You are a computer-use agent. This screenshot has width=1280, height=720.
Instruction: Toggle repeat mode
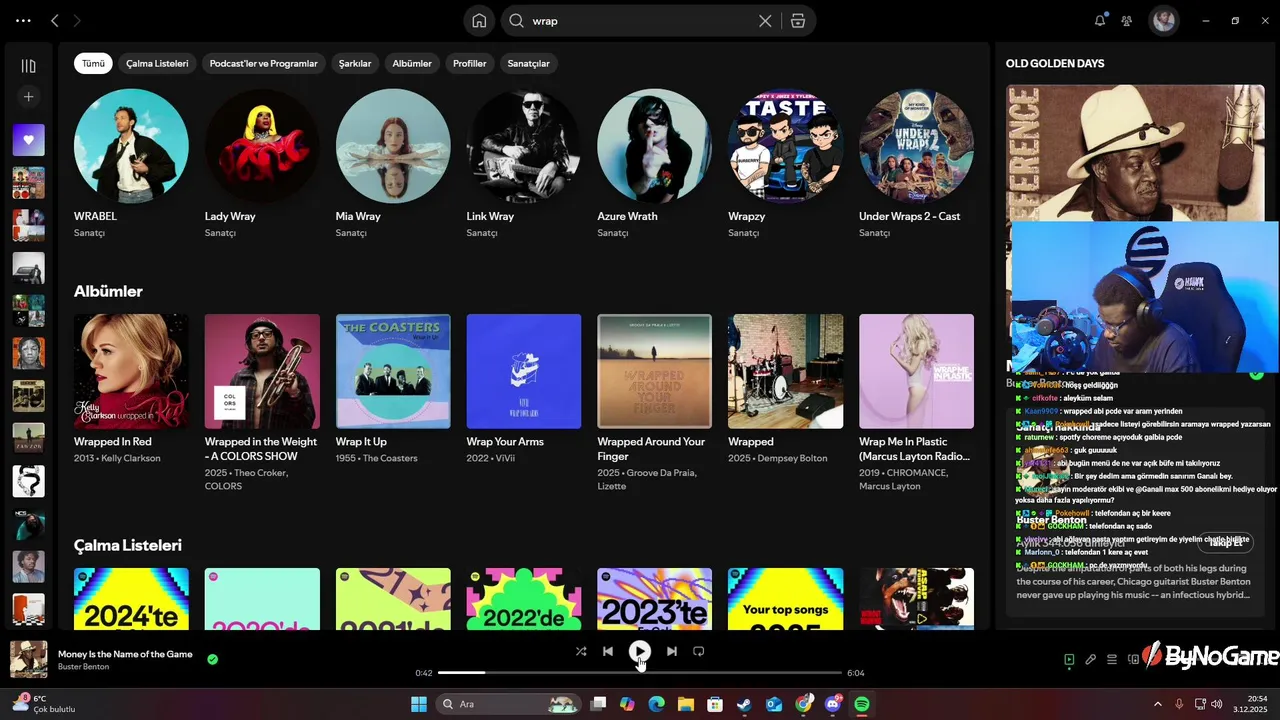698,651
